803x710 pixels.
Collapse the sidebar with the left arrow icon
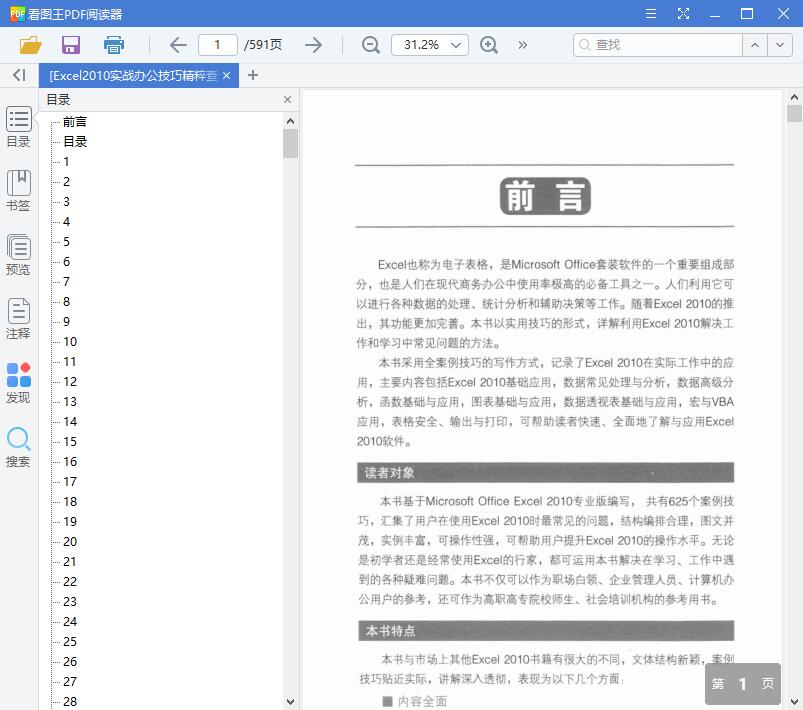click(19, 75)
